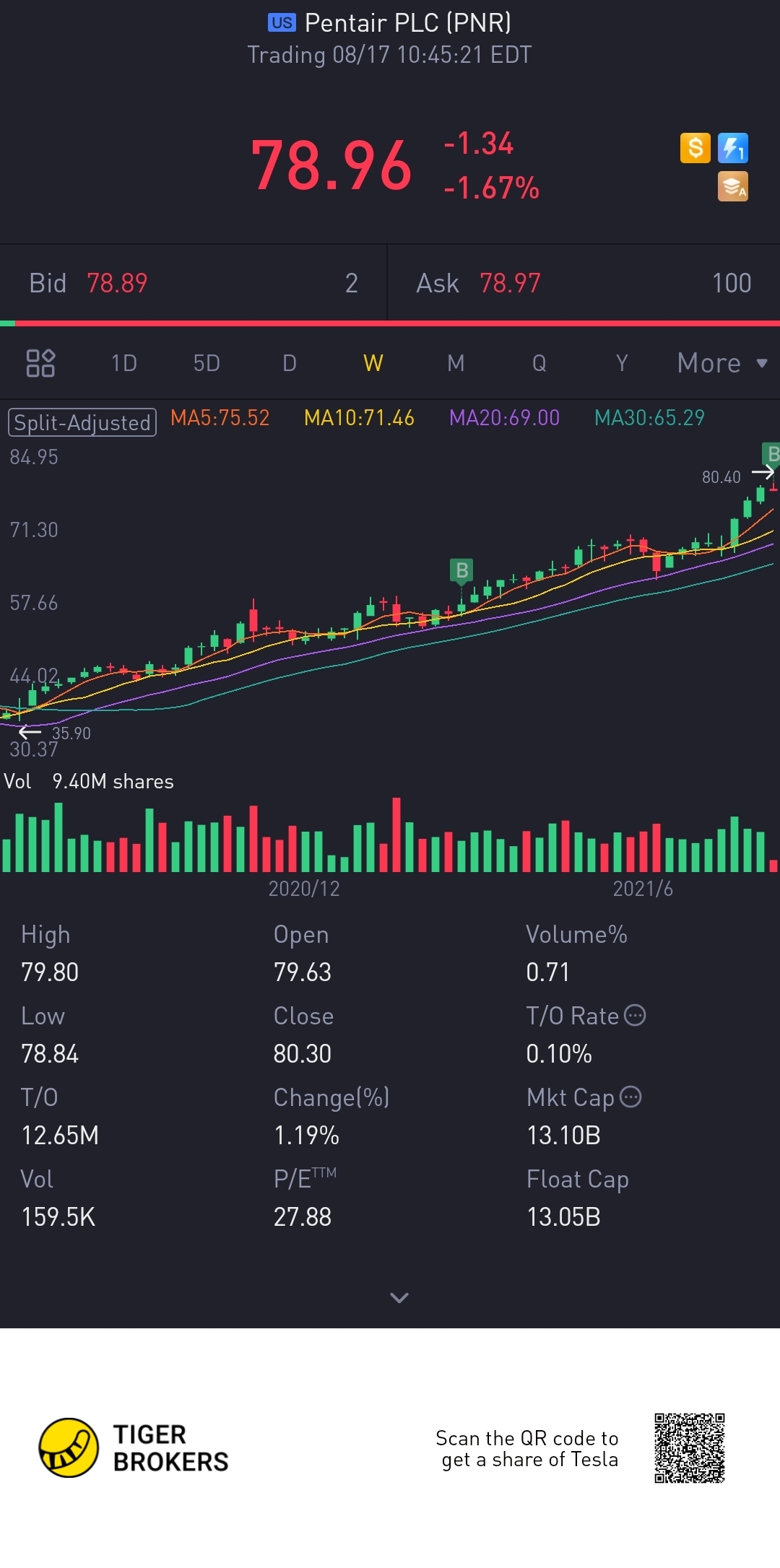Tap the MA10:71.46 indicator label
Image resolution: width=780 pixels, height=1568 pixels.
click(359, 418)
